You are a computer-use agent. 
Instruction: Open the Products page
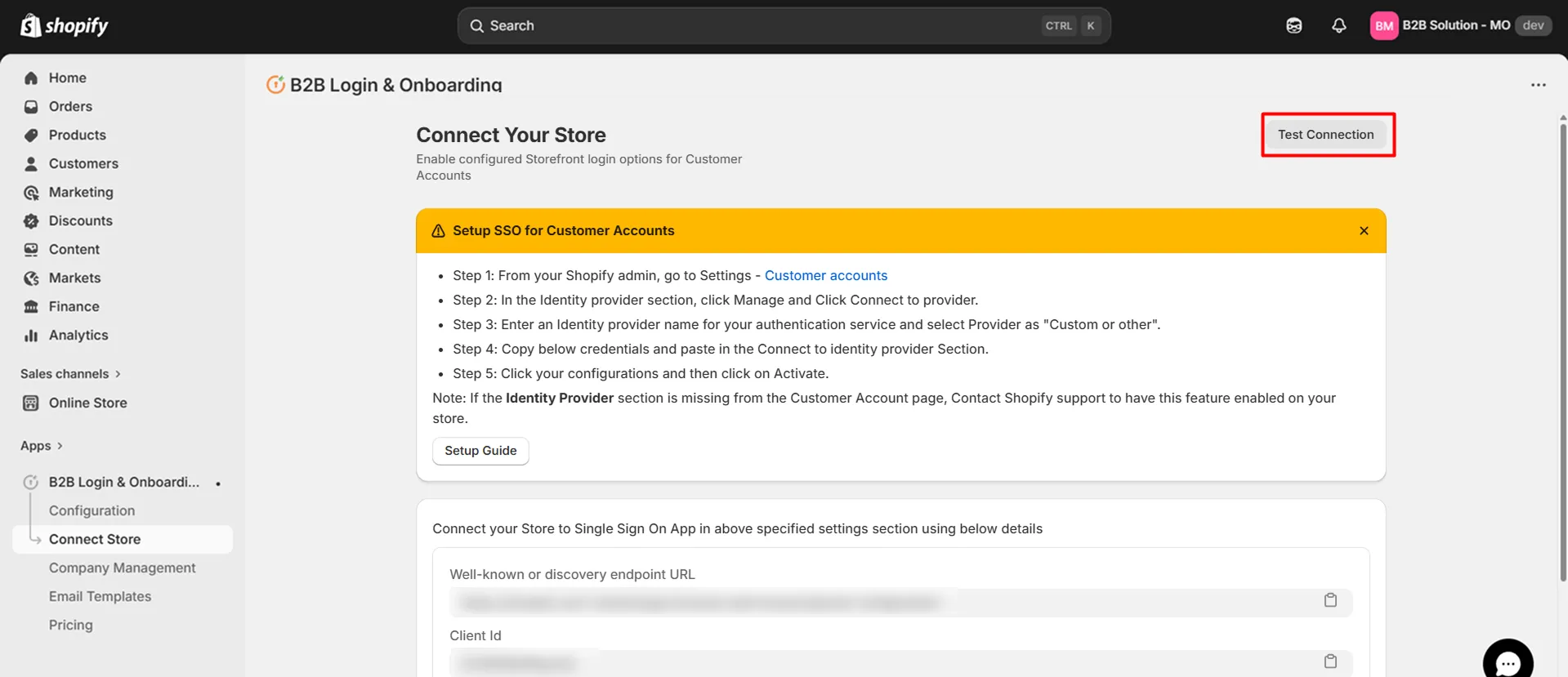coord(78,136)
